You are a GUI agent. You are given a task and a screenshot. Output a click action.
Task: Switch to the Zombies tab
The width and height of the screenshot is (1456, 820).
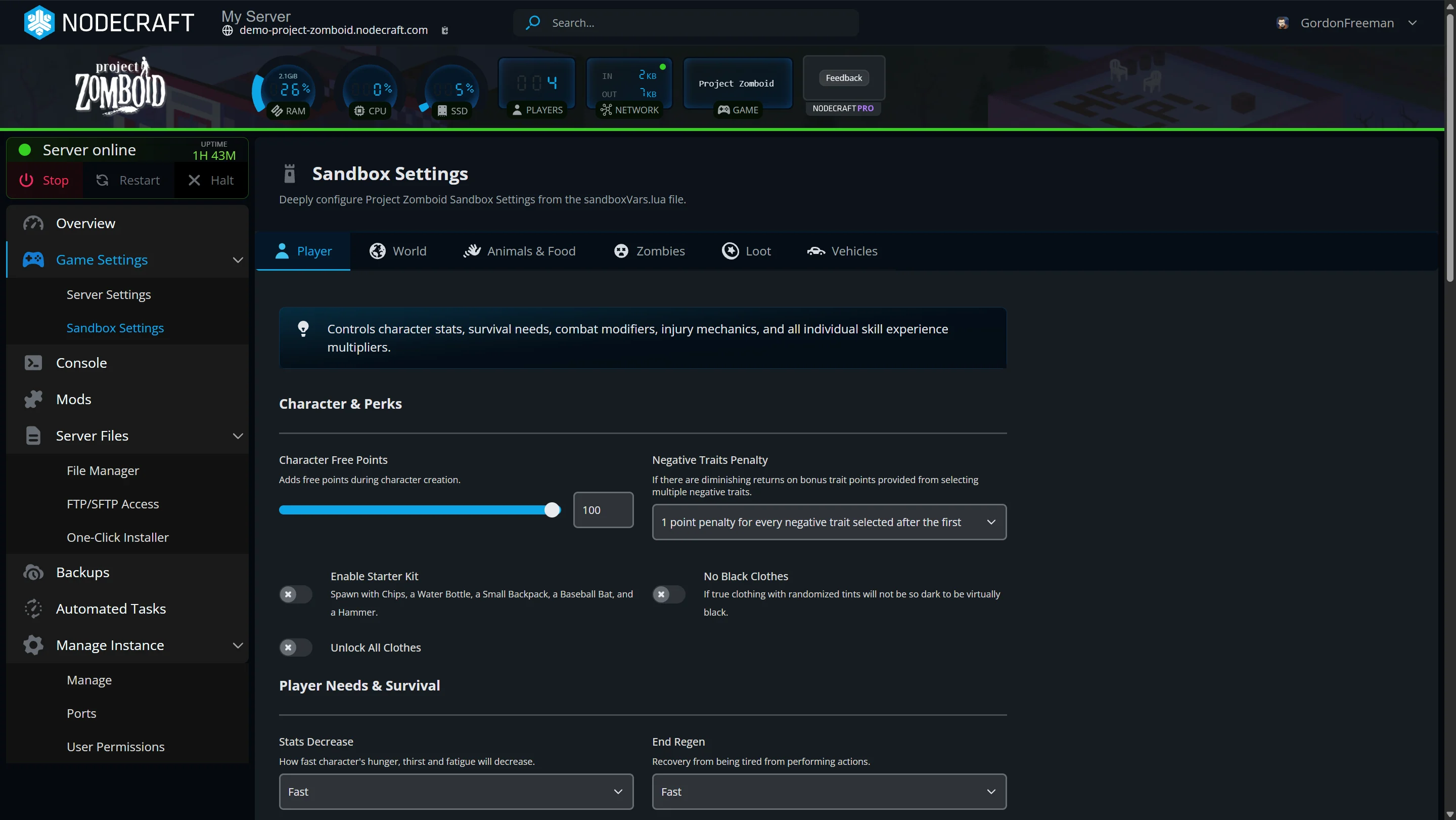pyautogui.click(x=649, y=251)
